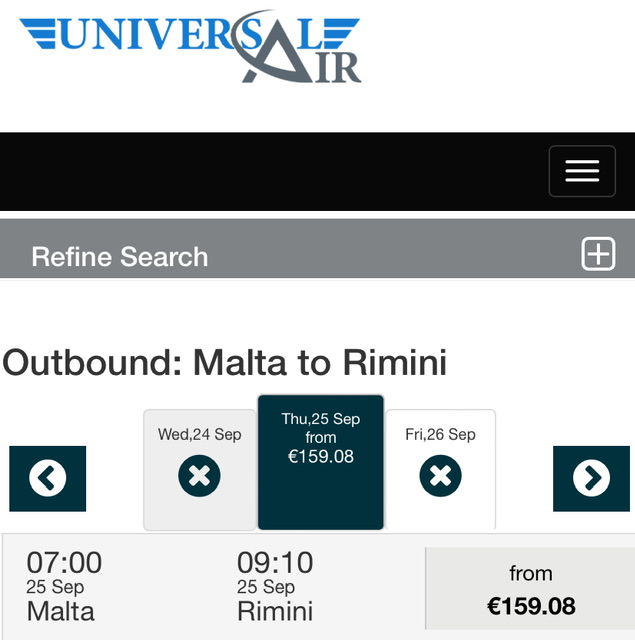Click the Rimini destination label in flight row
Screen dimensions: 635x640
(275, 611)
